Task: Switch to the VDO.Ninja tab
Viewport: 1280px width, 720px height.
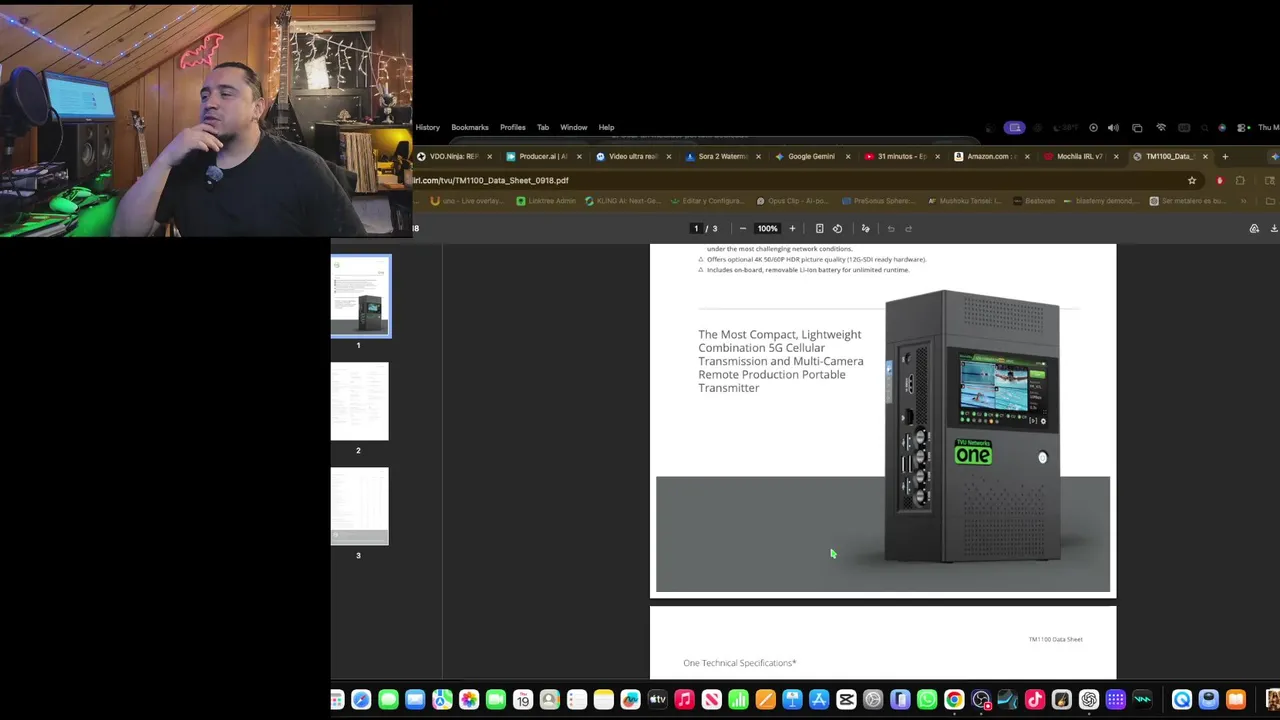Action: point(455,156)
